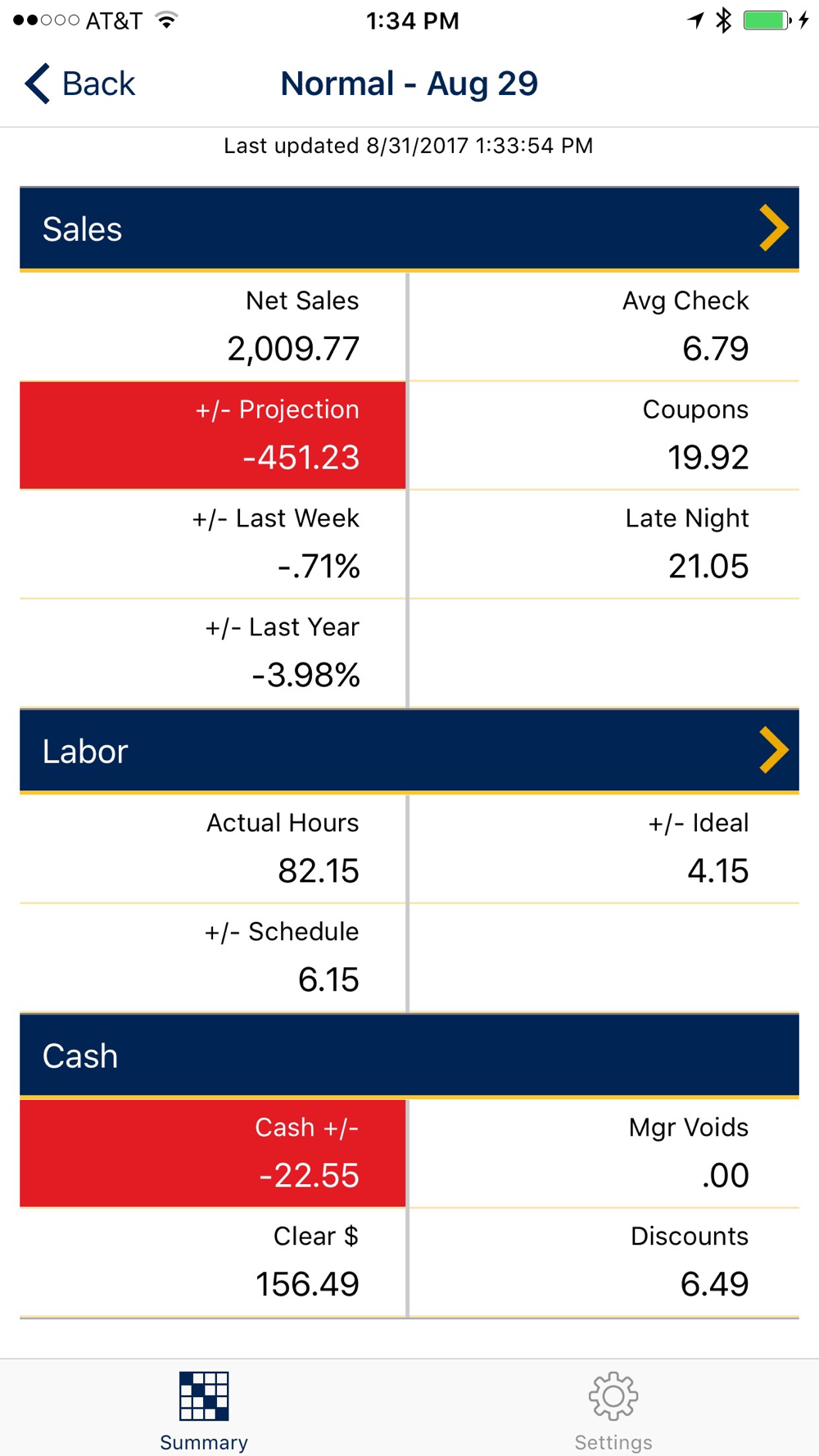The width and height of the screenshot is (819, 1456).
Task: Switch to the Settings tab
Action: (613, 1409)
